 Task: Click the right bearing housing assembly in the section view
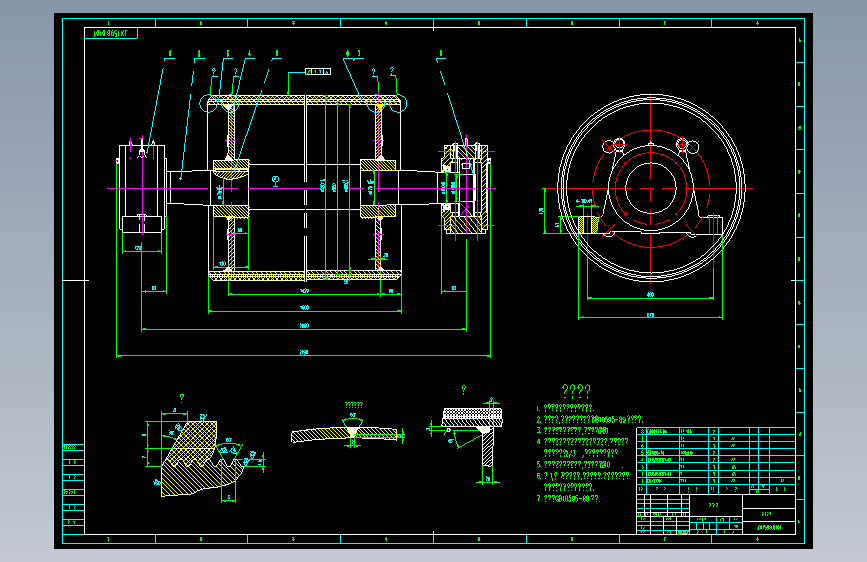[466, 188]
